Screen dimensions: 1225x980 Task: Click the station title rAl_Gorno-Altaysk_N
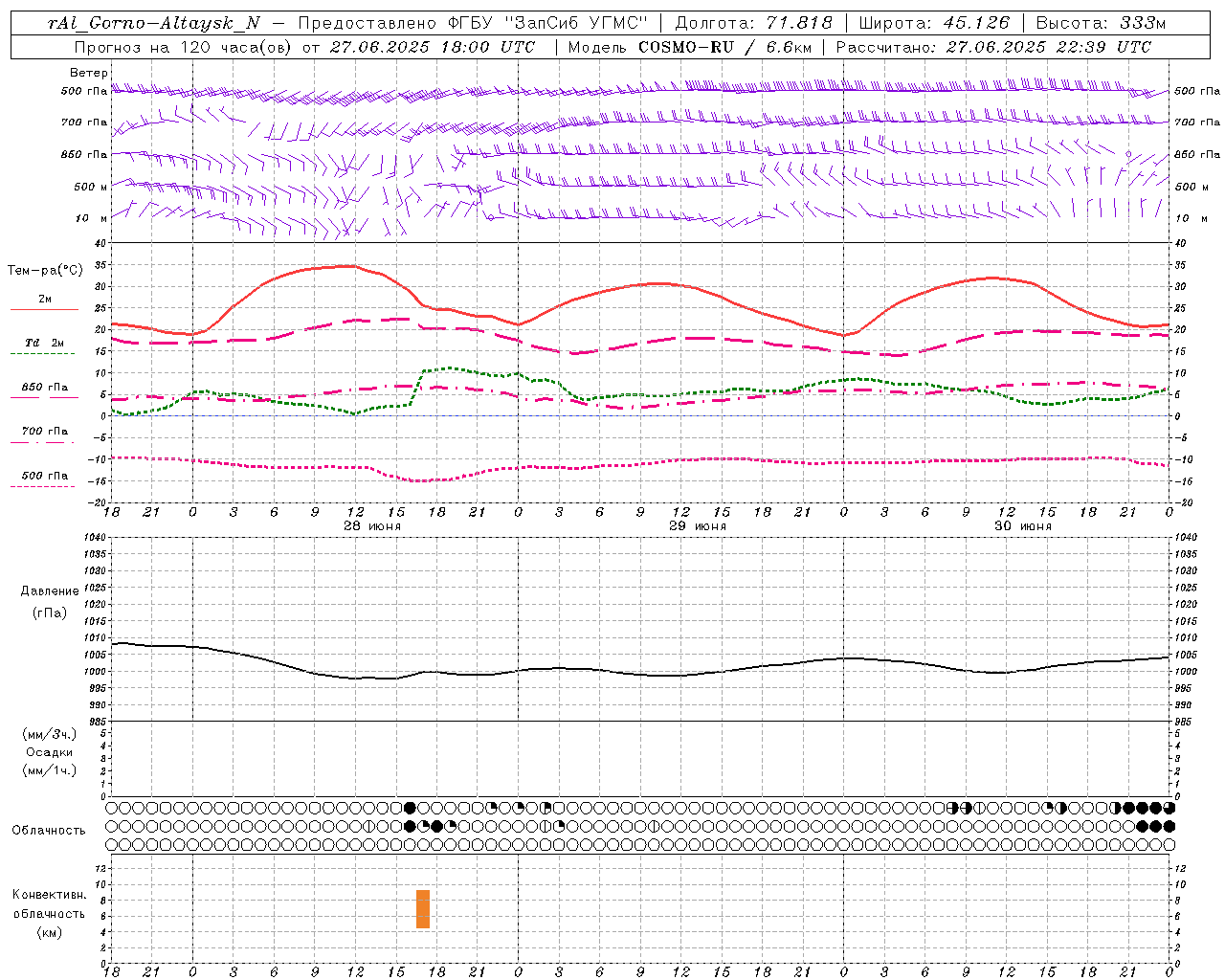click(153, 23)
